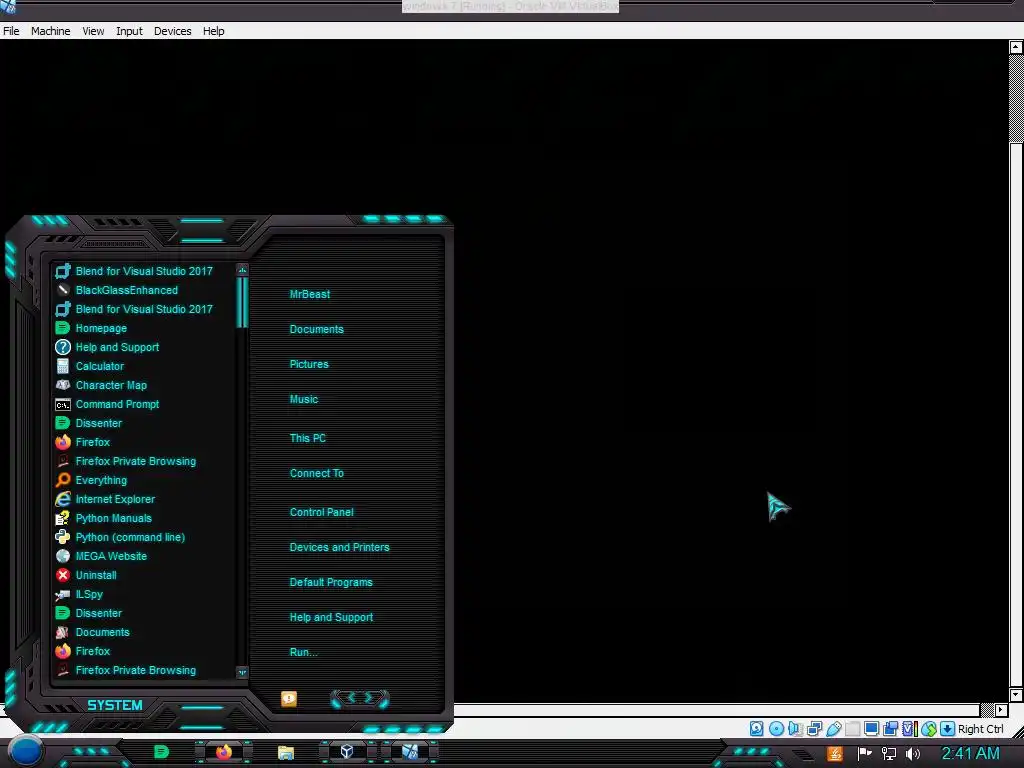Open Help and Support in right pane
The width and height of the screenshot is (1024, 768).
(x=331, y=617)
